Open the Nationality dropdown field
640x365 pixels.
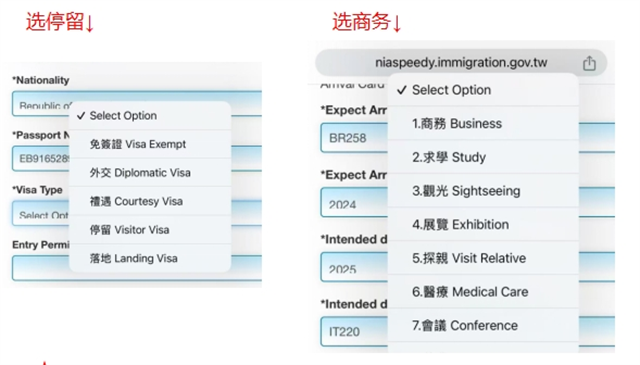(137, 104)
